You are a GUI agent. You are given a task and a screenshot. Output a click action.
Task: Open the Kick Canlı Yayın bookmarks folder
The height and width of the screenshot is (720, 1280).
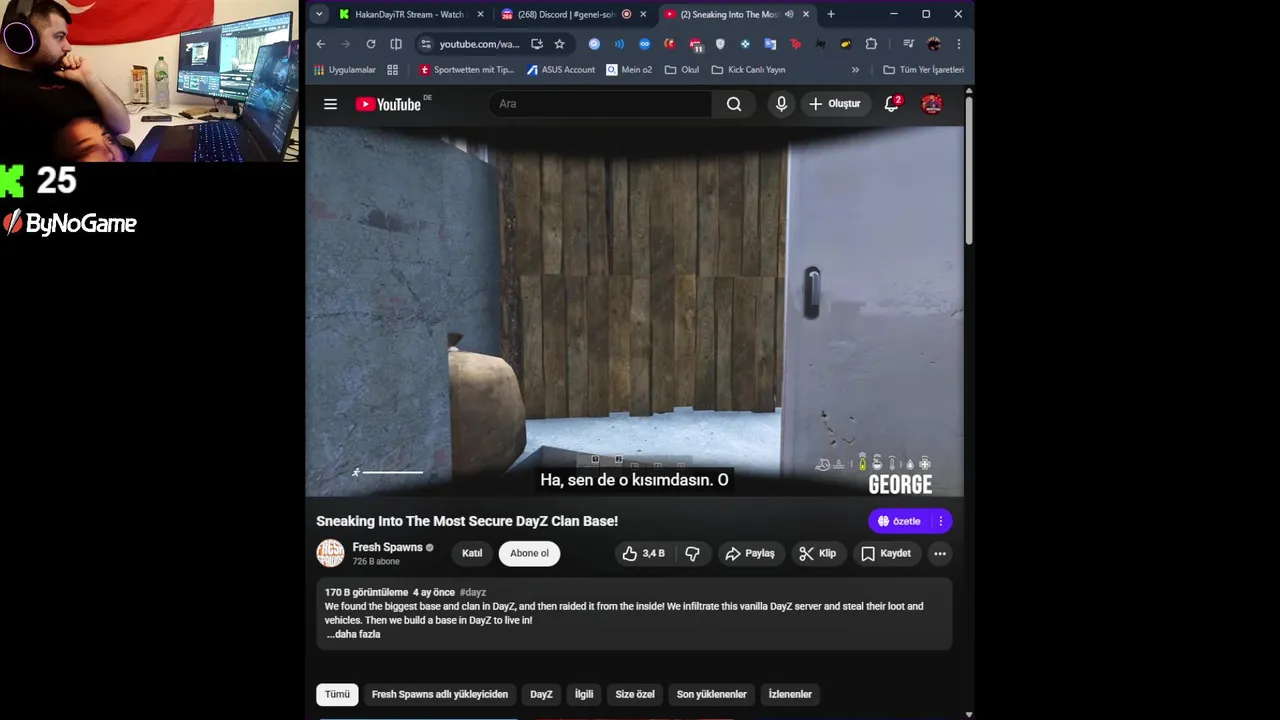(x=748, y=70)
